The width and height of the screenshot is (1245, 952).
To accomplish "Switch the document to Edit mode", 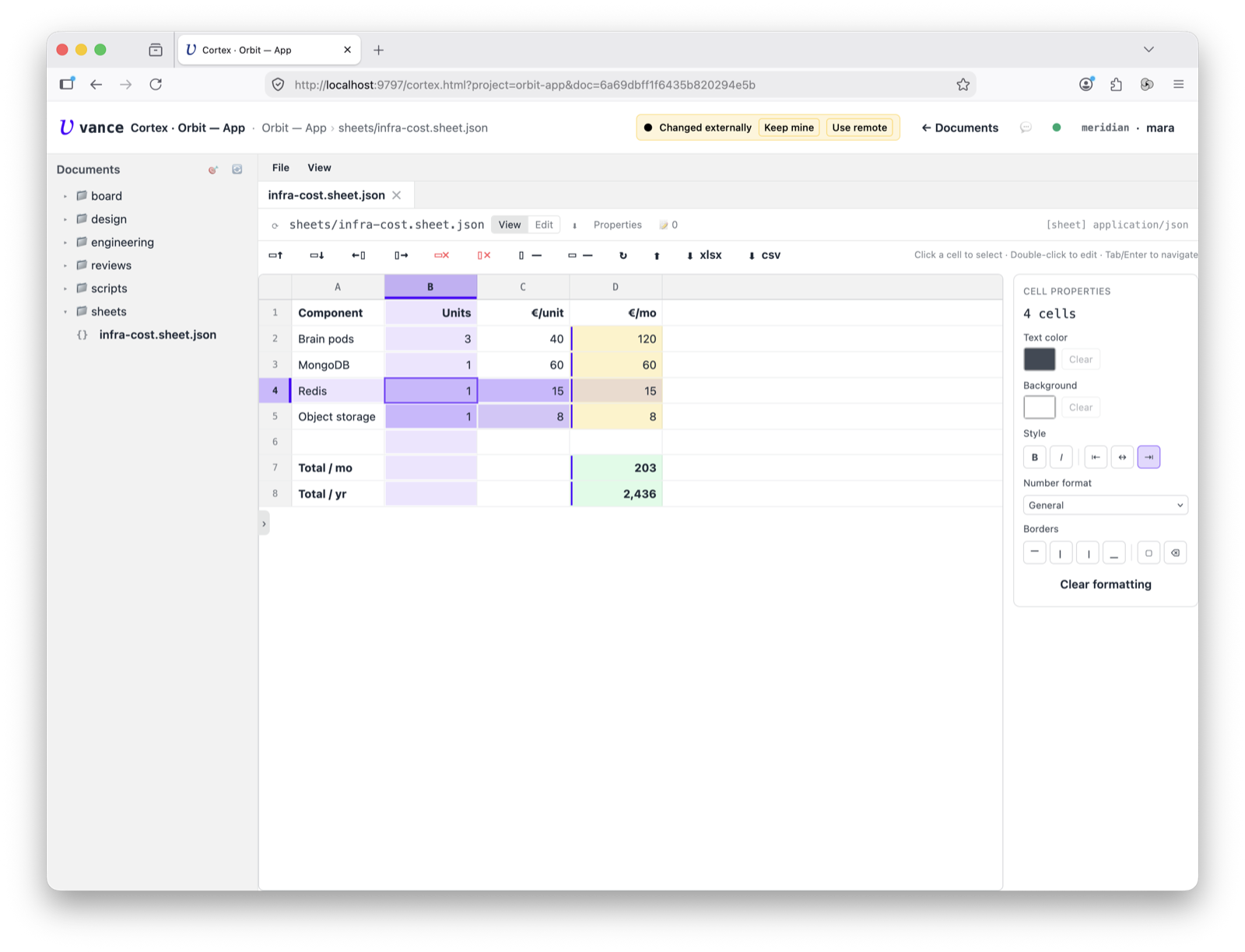I will pos(544,225).
